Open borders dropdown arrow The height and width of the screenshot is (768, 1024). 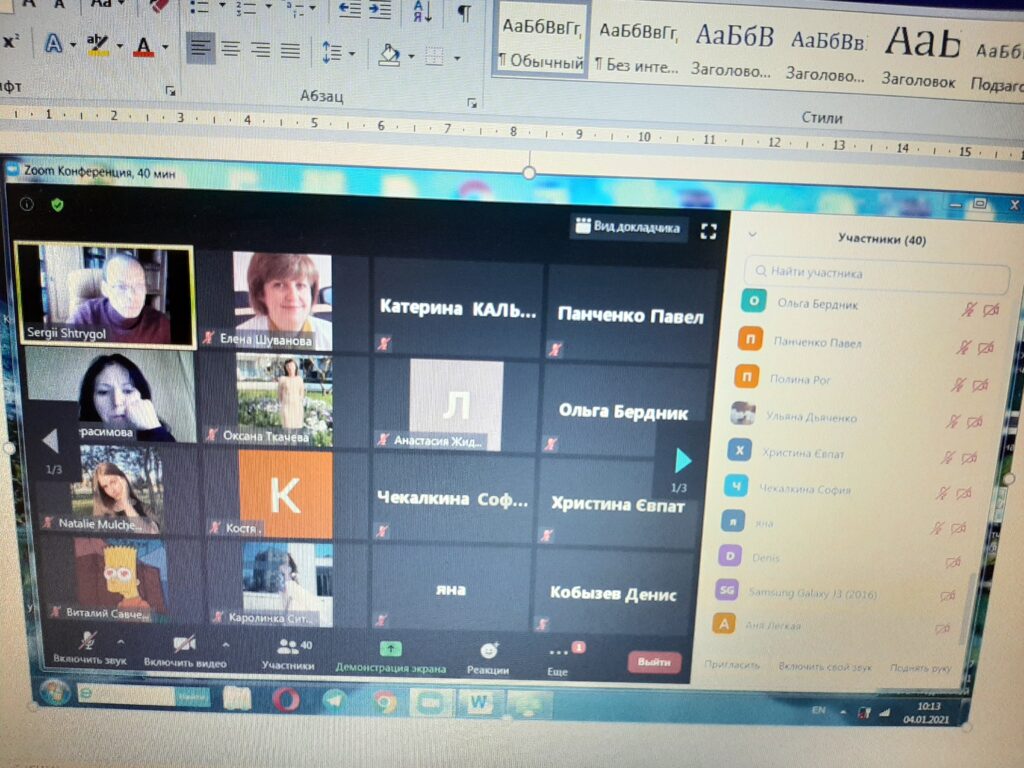pyautogui.click(x=456, y=58)
